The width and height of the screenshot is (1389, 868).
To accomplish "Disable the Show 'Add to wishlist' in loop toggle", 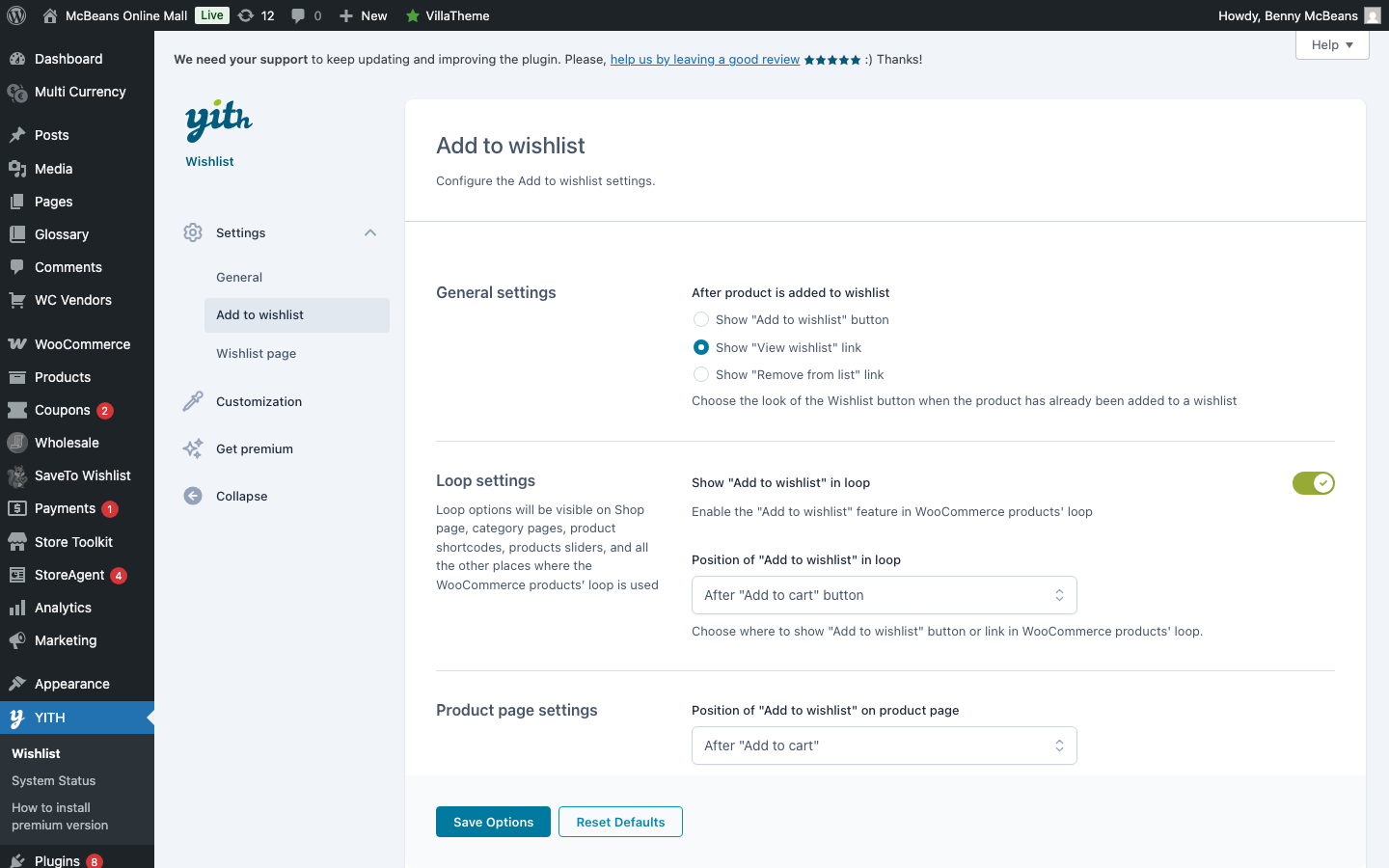I will (1313, 483).
